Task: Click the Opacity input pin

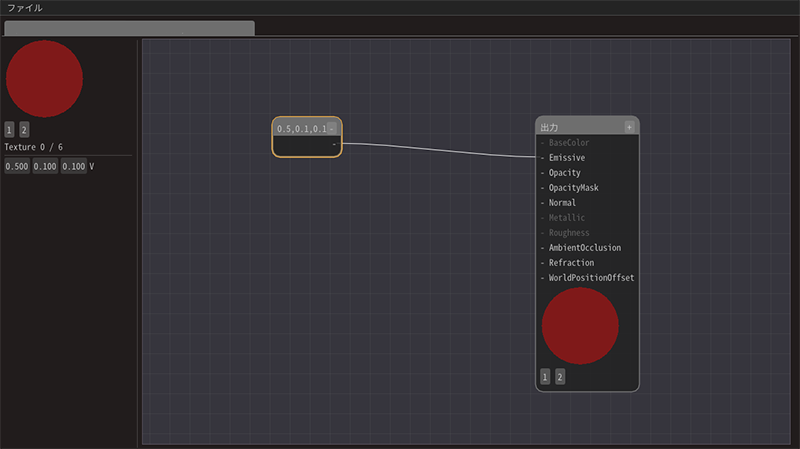Action: pyautogui.click(x=543, y=173)
